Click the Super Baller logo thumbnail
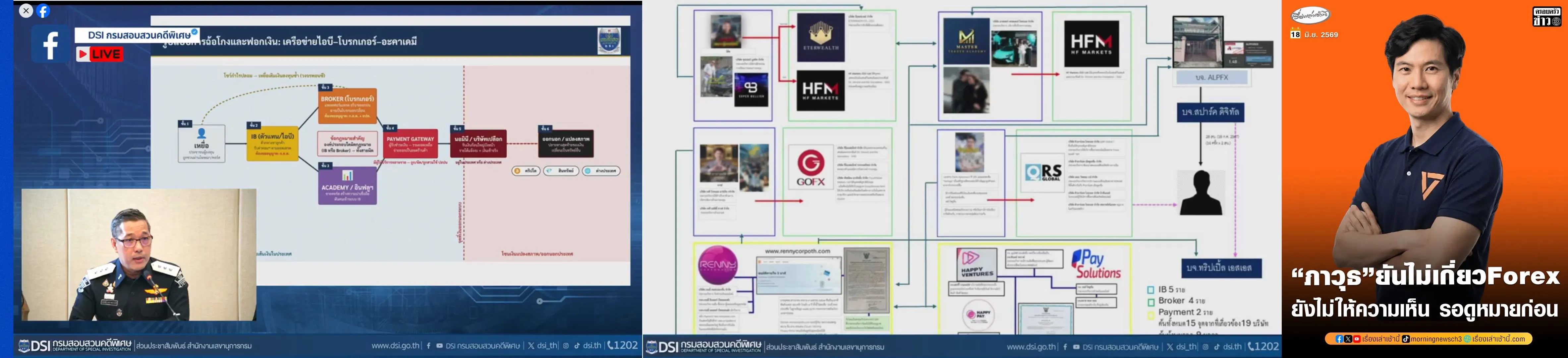 [751, 90]
